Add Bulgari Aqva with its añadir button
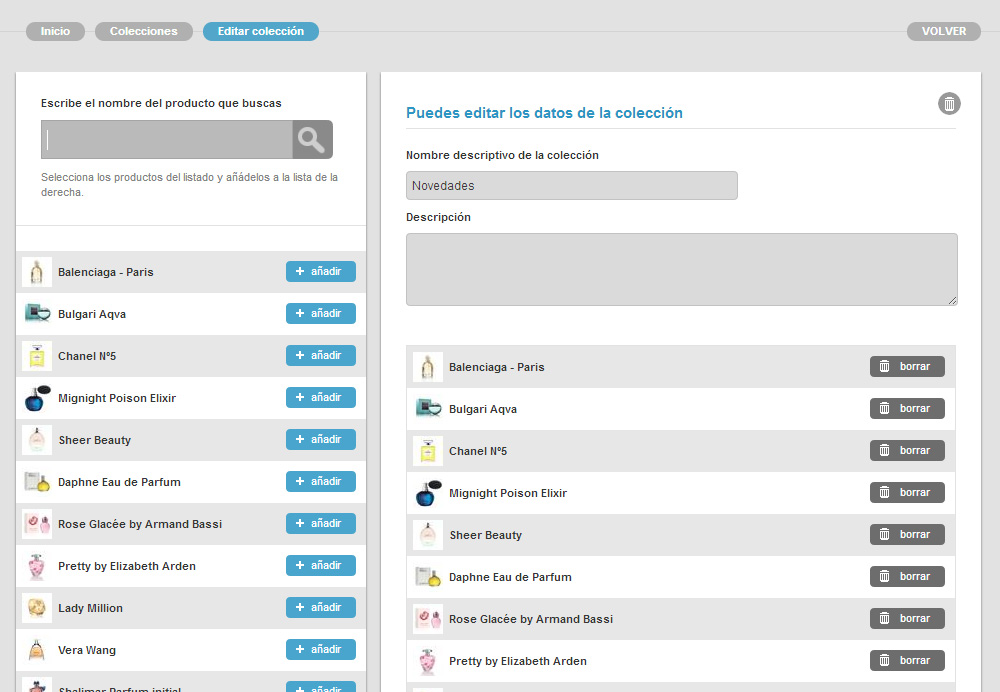 coord(321,314)
